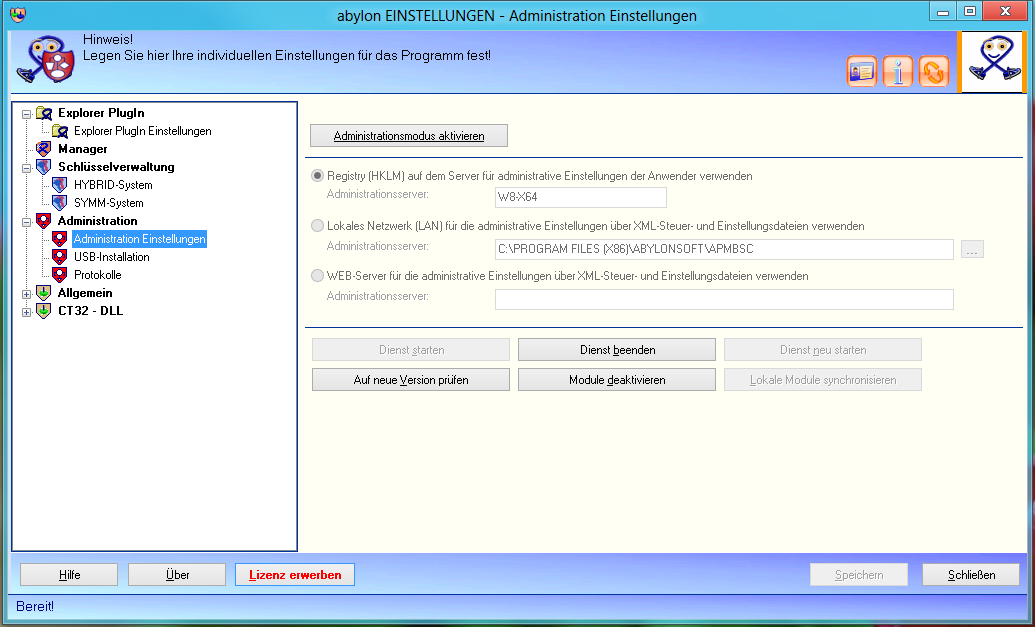Click the Administrationsmodus aktivieren button
Image resolution: width=1035 pixels, height=627 pixels.
[x=409, y=135]
